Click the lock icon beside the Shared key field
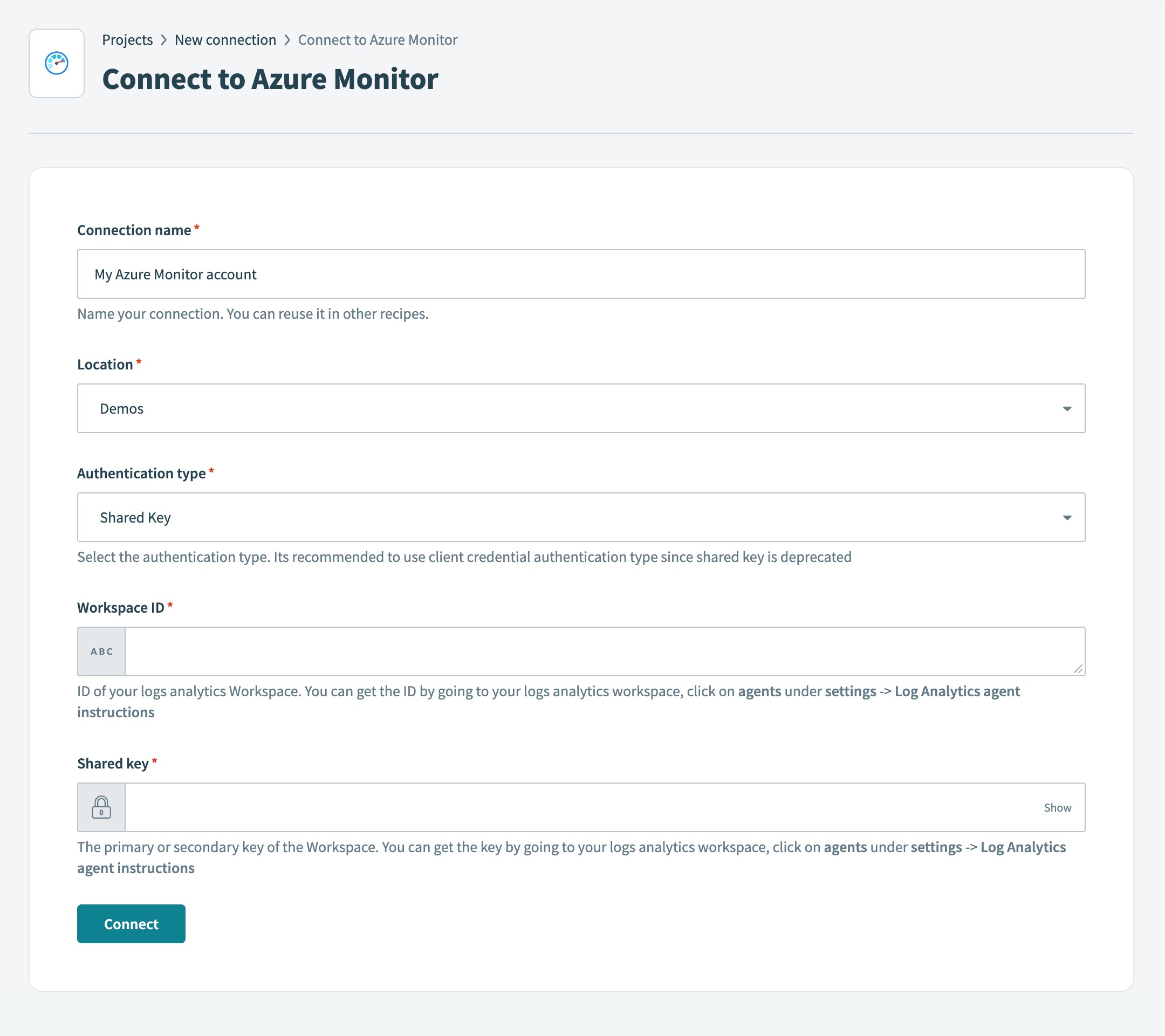Image resolution: width=1165 pixels, height=1036 pixels. click(x=101, y=807)
